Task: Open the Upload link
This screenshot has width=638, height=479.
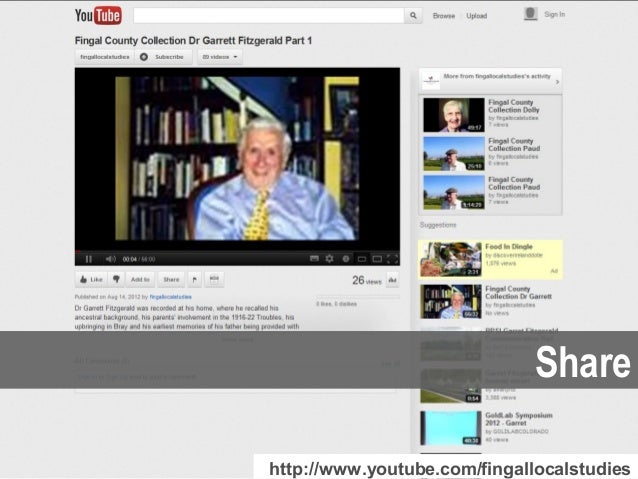Action: click(476, 16)
